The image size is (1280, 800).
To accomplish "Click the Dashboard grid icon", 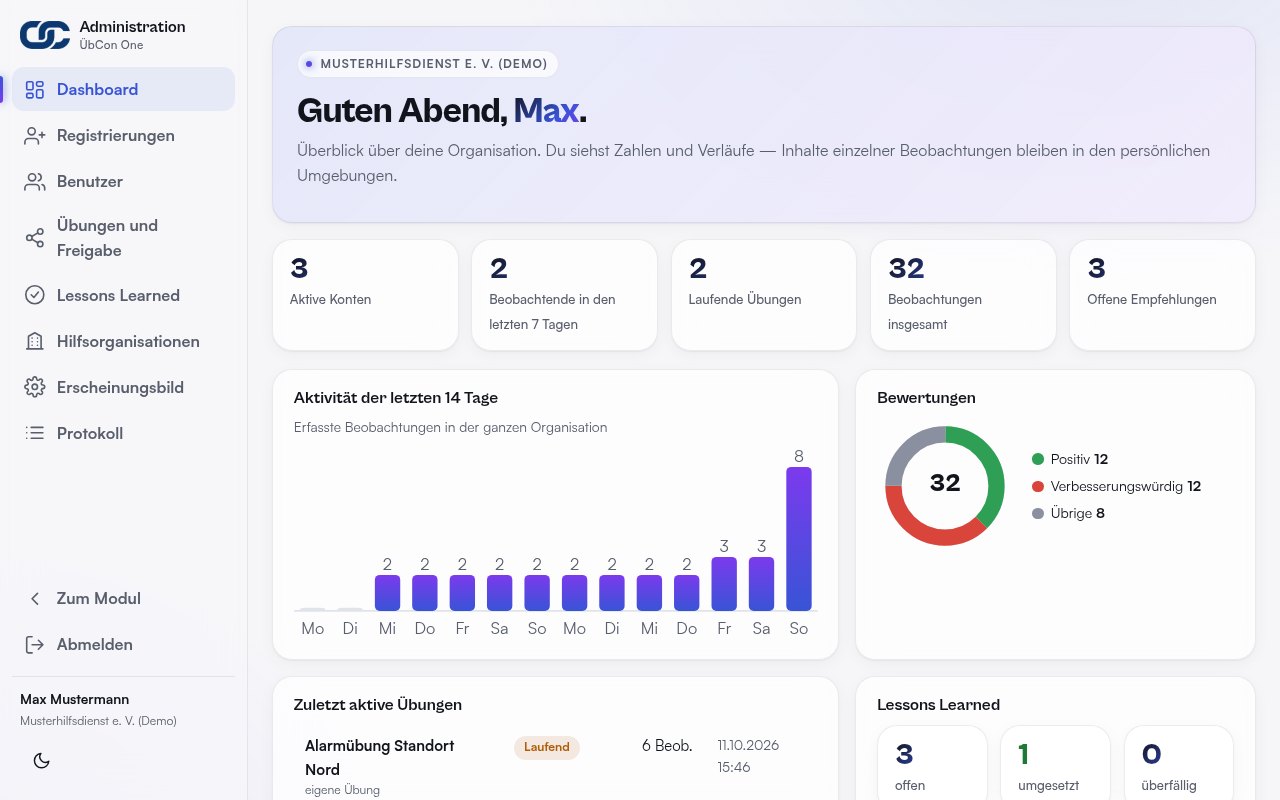I will pyautogui.click(x=35, y=90).
